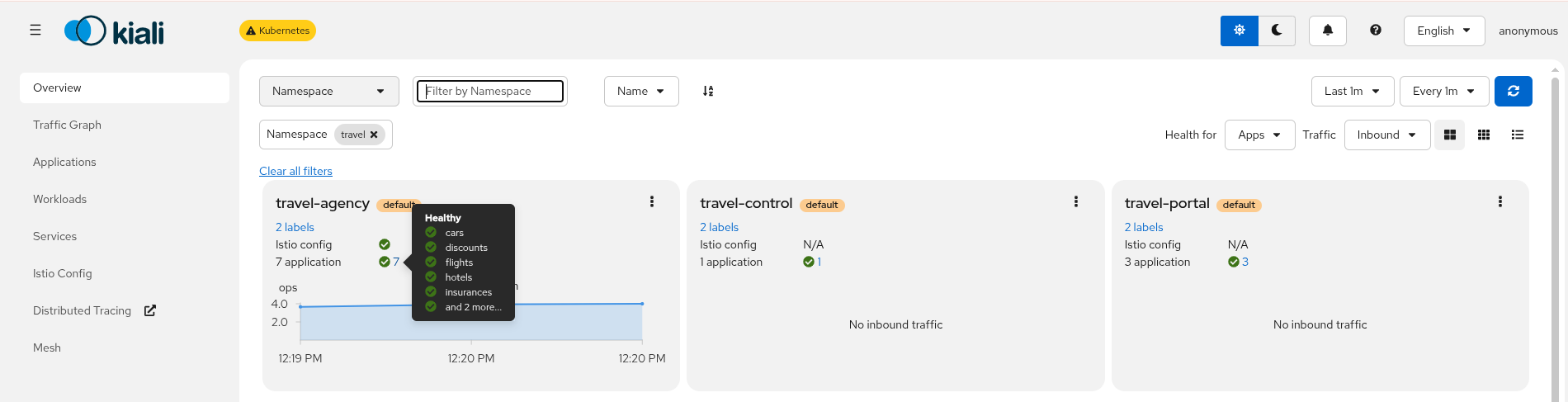Remove the travel namespace filter chip
1568x402 pixels.
374,135
